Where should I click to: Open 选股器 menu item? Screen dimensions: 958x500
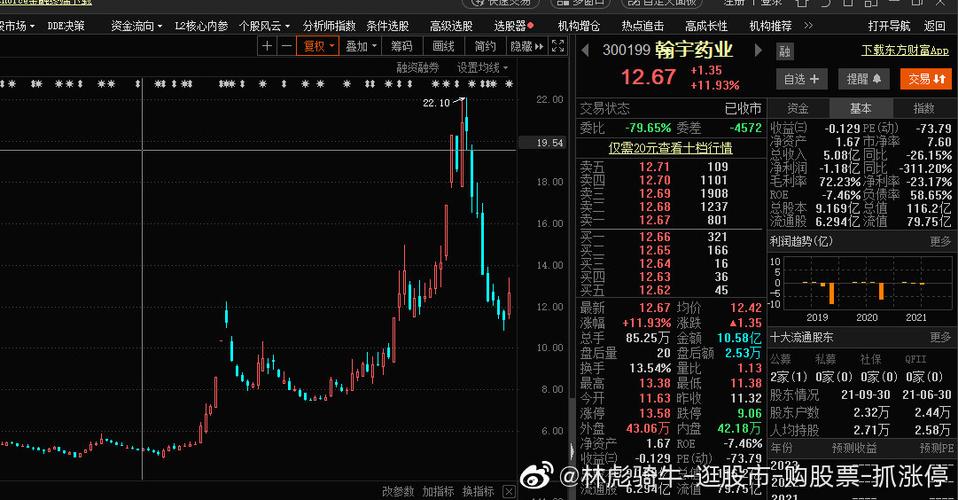coord(513,26)
